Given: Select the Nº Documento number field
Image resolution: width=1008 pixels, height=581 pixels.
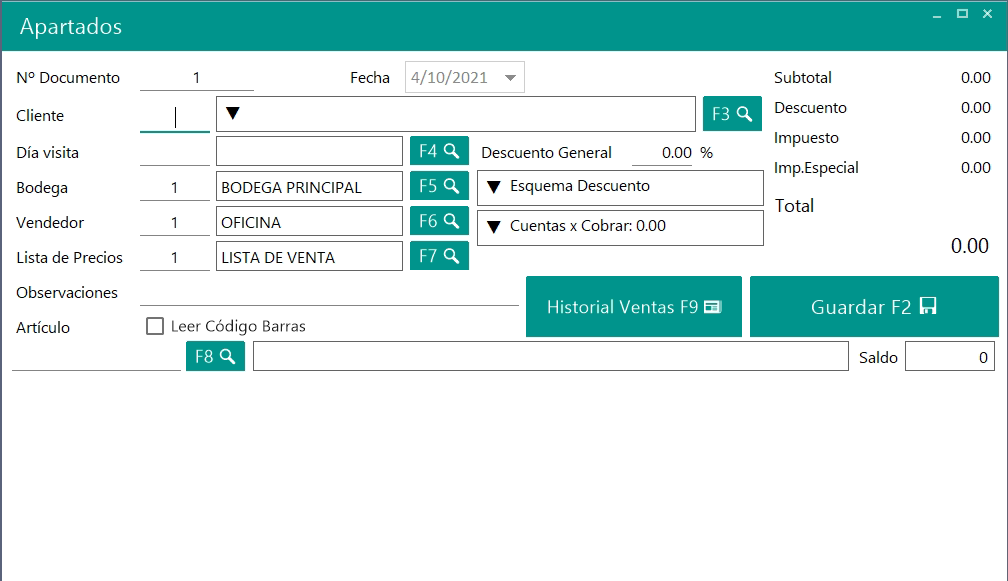Looking at the screenshot, I should pos(197,78).
